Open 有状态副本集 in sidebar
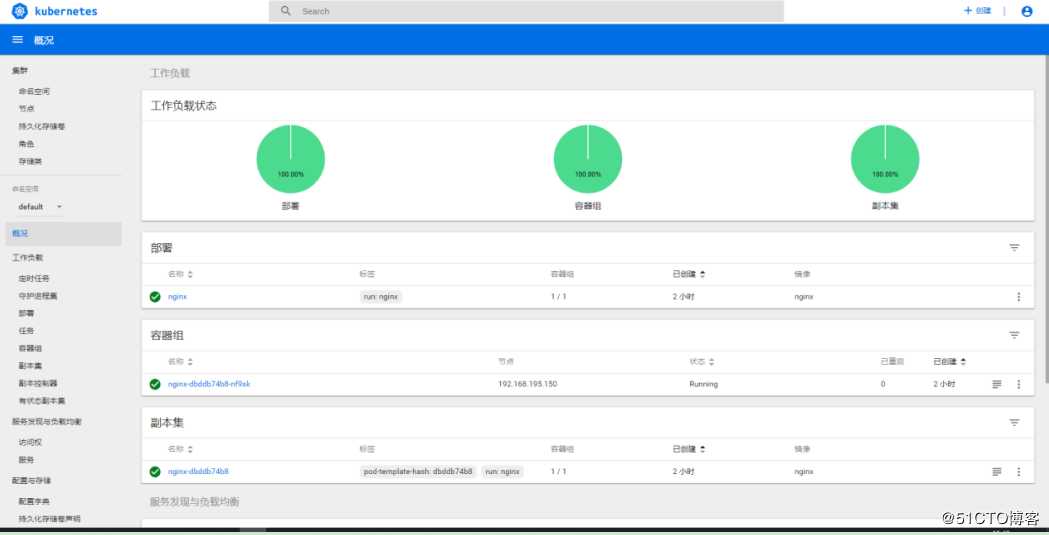The height and width of the screenshot is (535, 1049). tap(41, 401)
